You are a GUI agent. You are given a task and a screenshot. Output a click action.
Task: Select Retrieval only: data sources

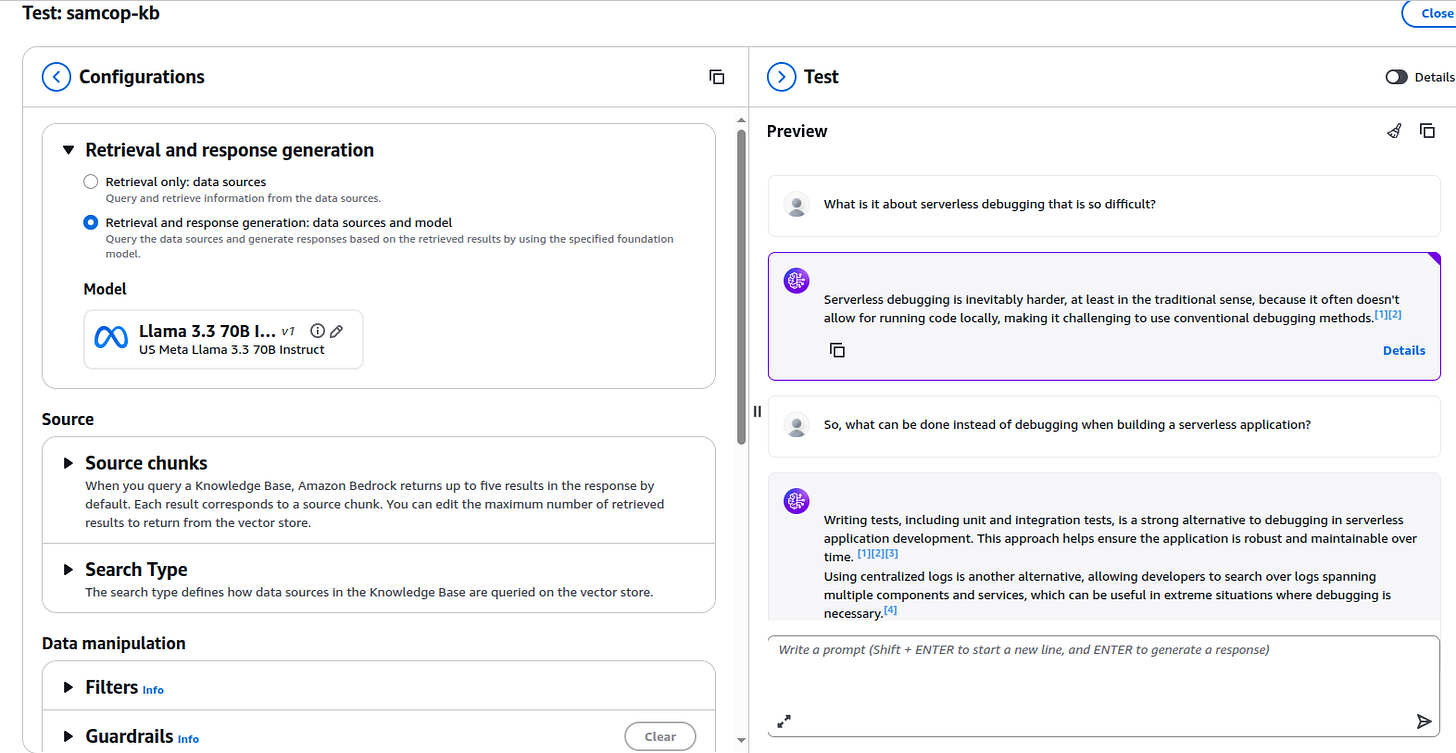point(91,182)
